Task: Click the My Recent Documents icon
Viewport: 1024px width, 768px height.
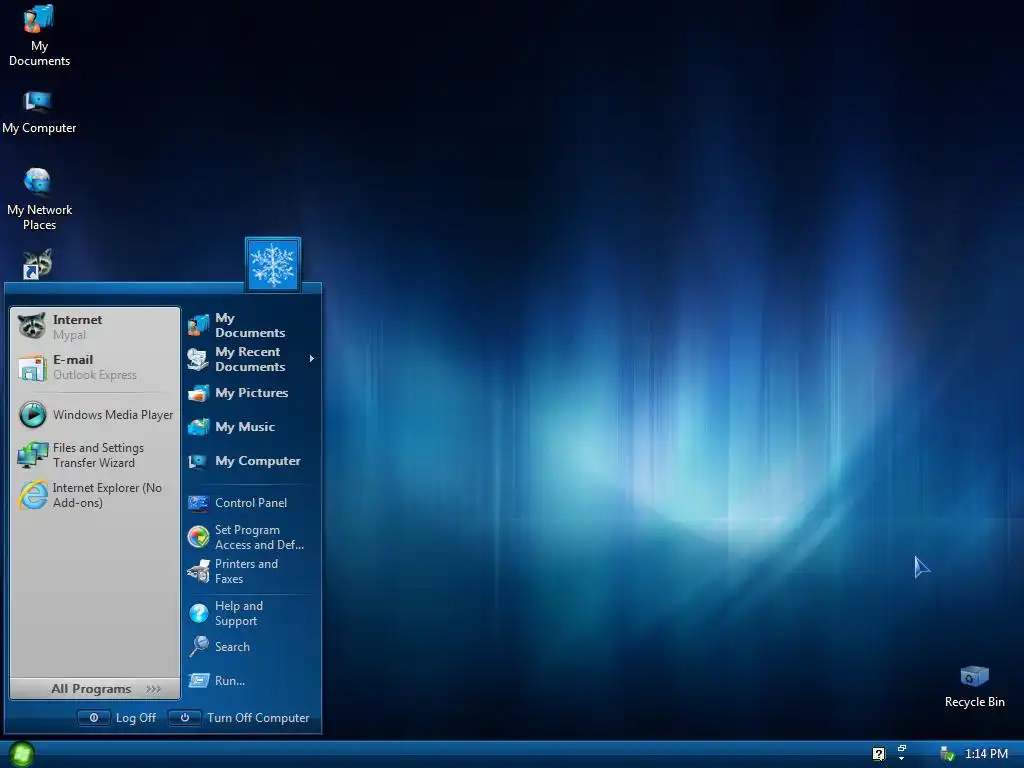Action: point(198,359)
